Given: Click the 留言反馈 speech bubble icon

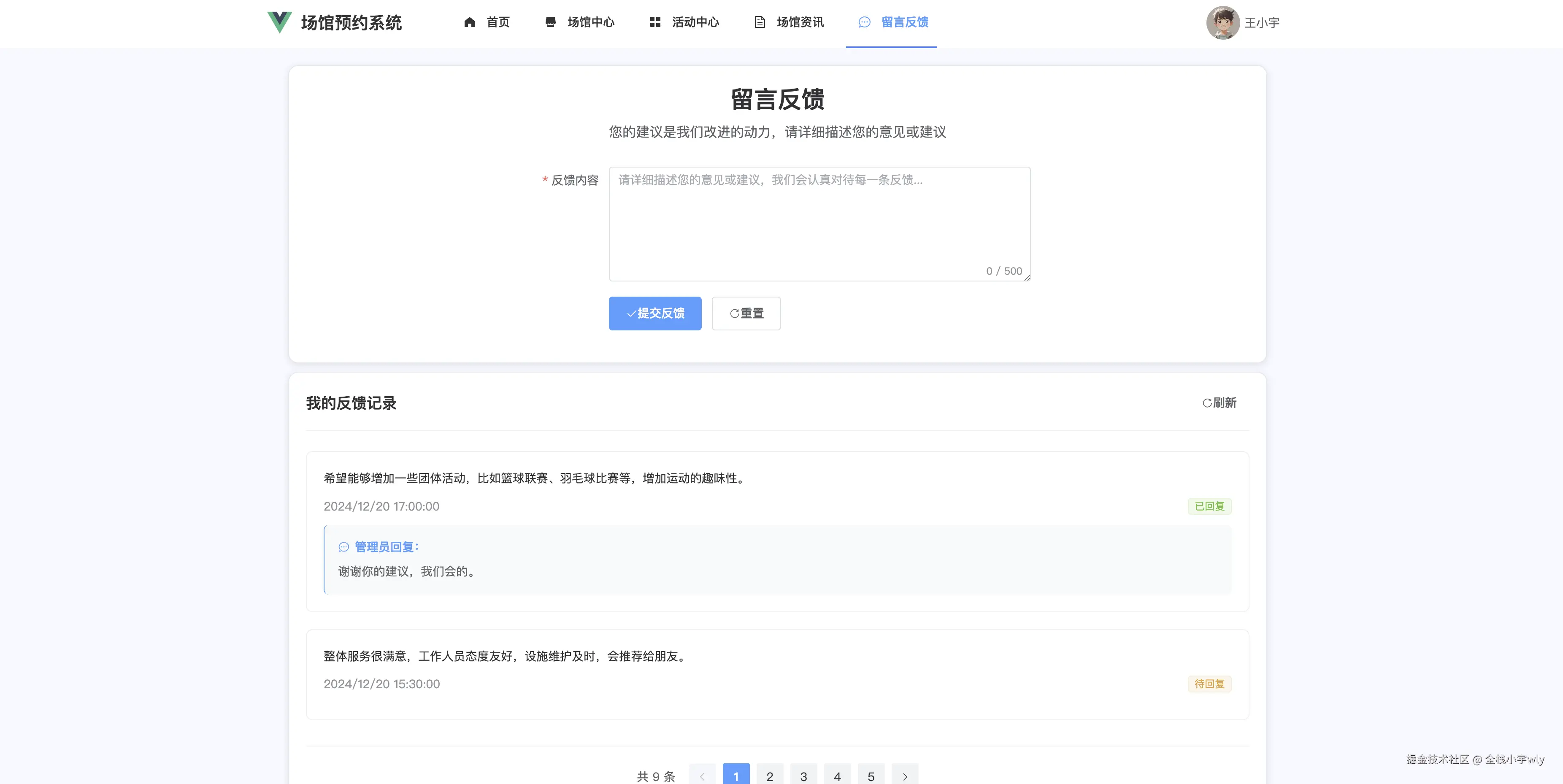Looking at the screenshot, I should pos(864,22).
